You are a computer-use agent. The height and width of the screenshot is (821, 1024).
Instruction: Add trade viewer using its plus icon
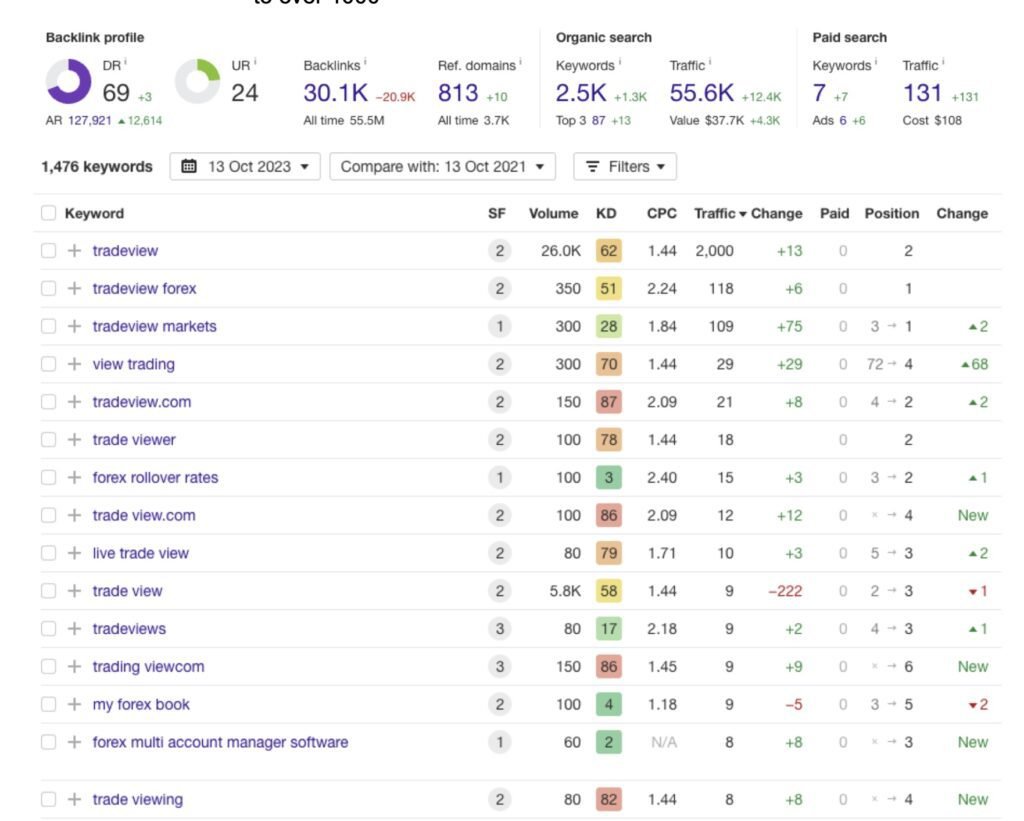74,440
